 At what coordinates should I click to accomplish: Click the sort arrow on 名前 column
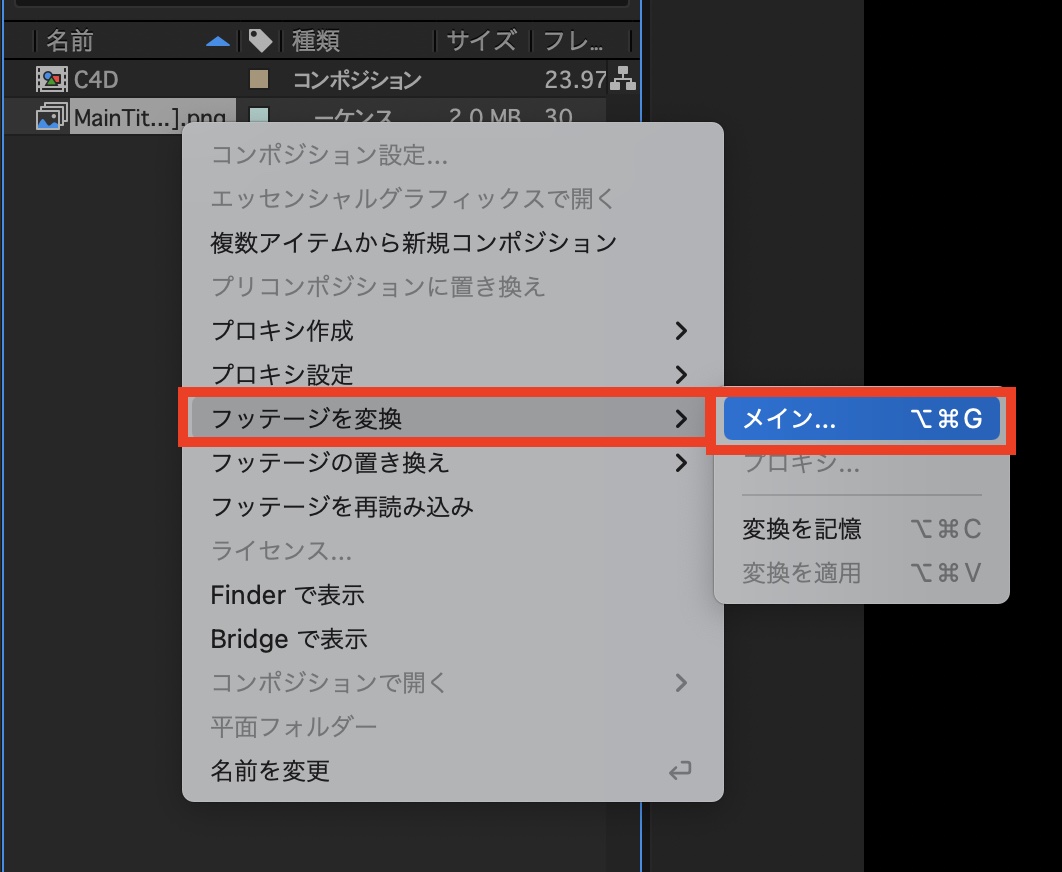coord(217,41)
